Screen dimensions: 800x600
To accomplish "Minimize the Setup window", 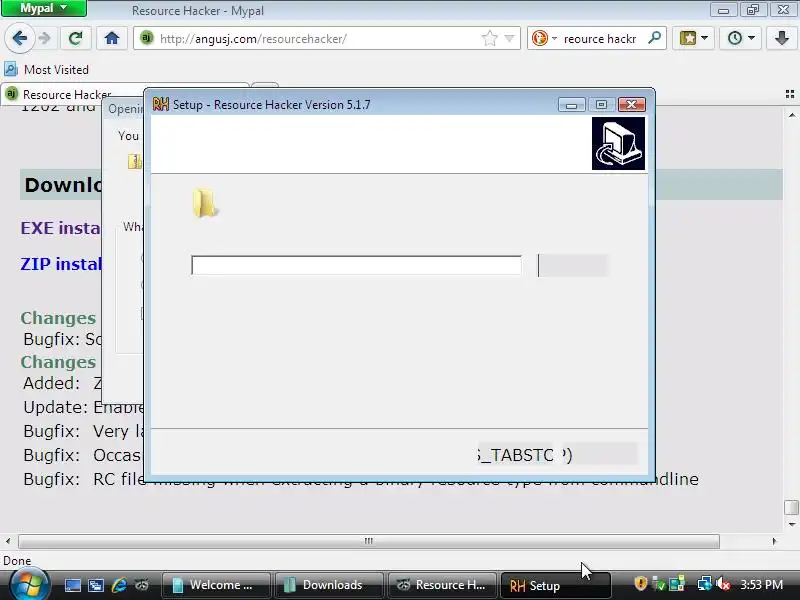I will (x=571, y=105).
